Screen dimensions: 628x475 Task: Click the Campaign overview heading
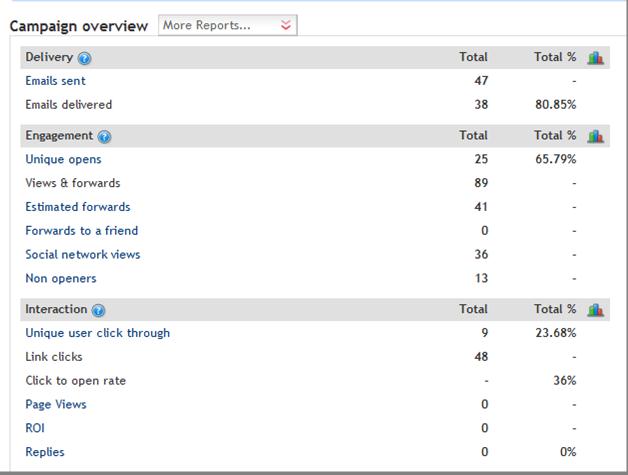point(79,26)
